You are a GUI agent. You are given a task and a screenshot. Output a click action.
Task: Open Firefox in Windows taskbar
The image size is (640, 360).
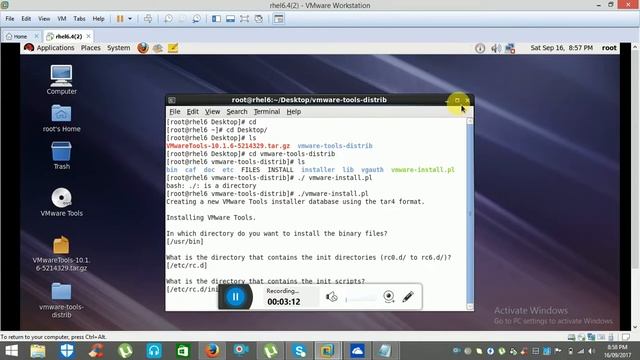212,351
